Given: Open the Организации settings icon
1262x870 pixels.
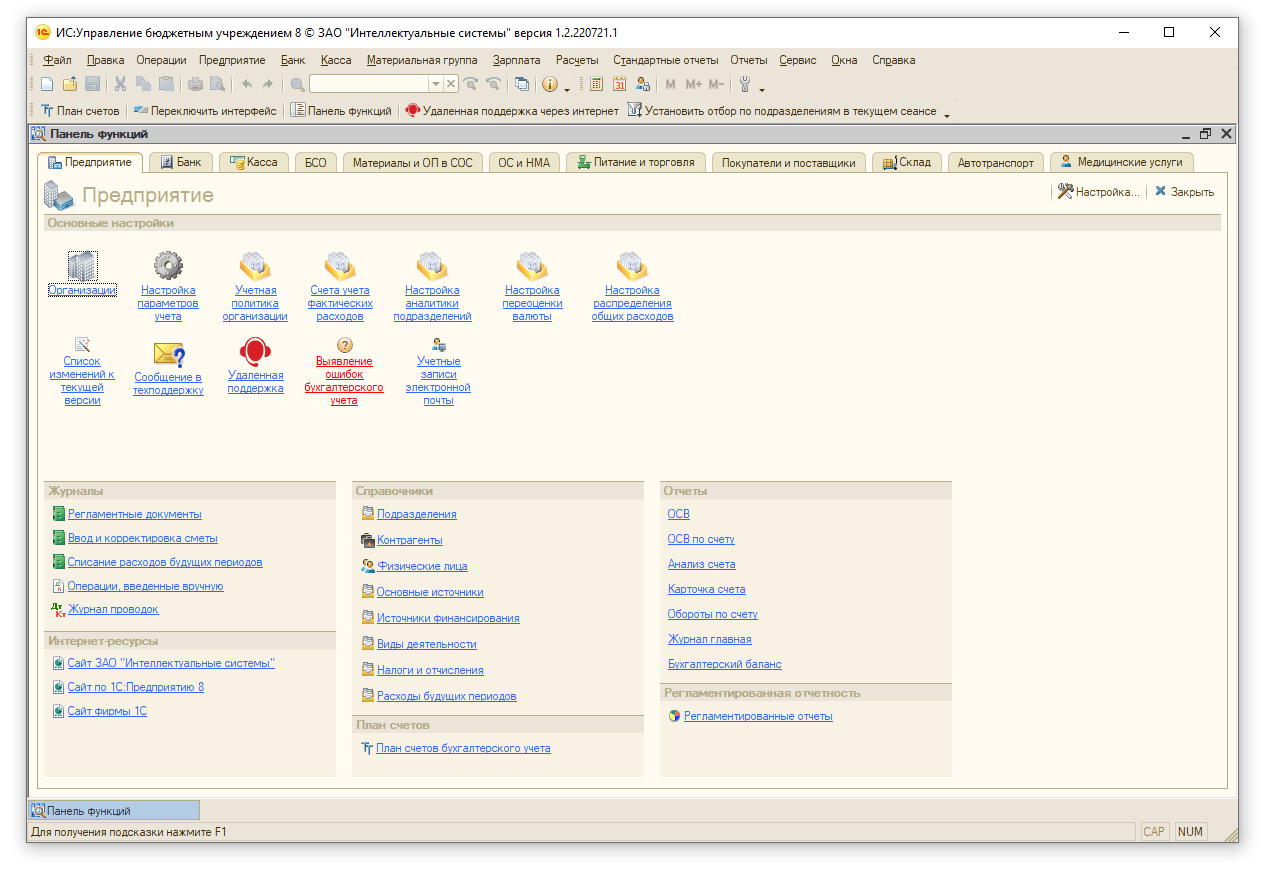Looking at the screenshot, I should 82,266.
